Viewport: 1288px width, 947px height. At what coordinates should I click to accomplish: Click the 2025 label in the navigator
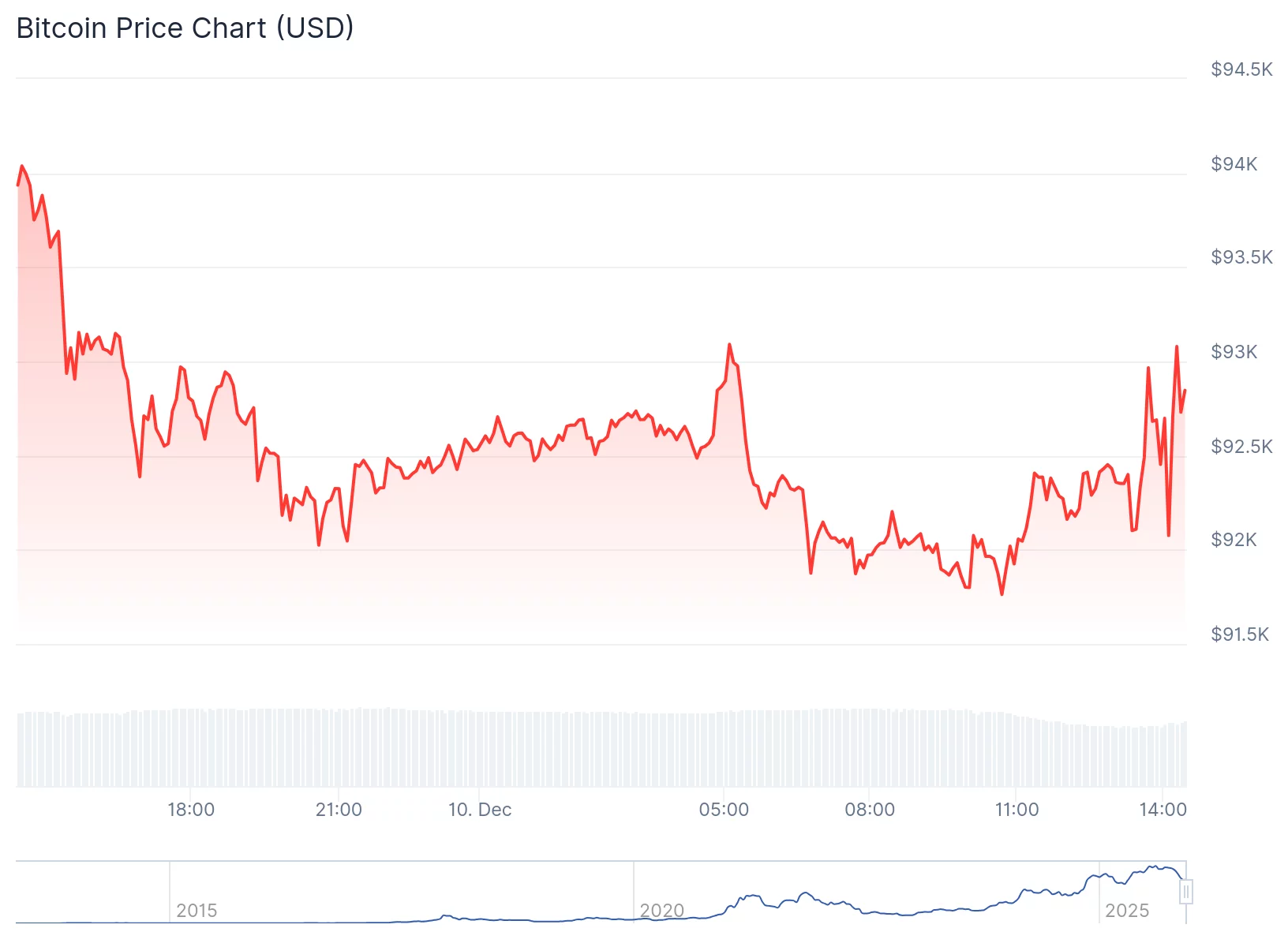click(1126, 911)
